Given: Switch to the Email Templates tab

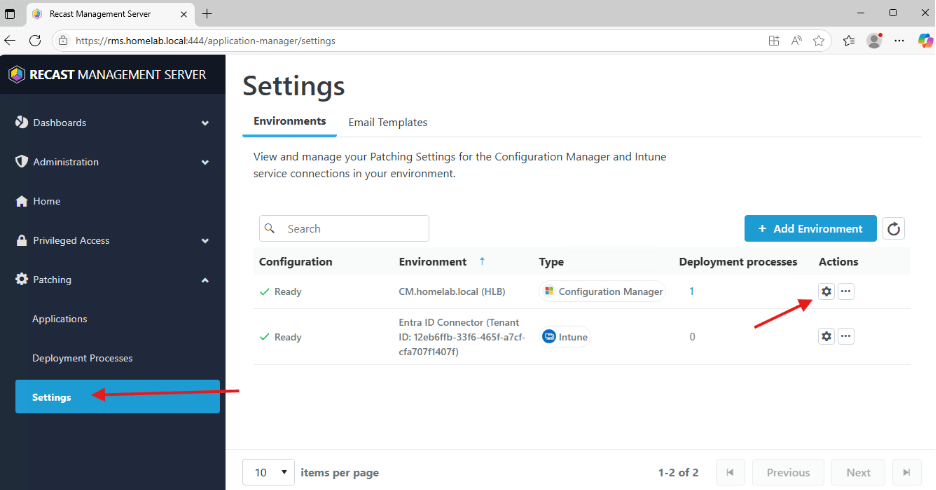Looking at the screenshot, I should pyautogui.click(x=388, y=122).
